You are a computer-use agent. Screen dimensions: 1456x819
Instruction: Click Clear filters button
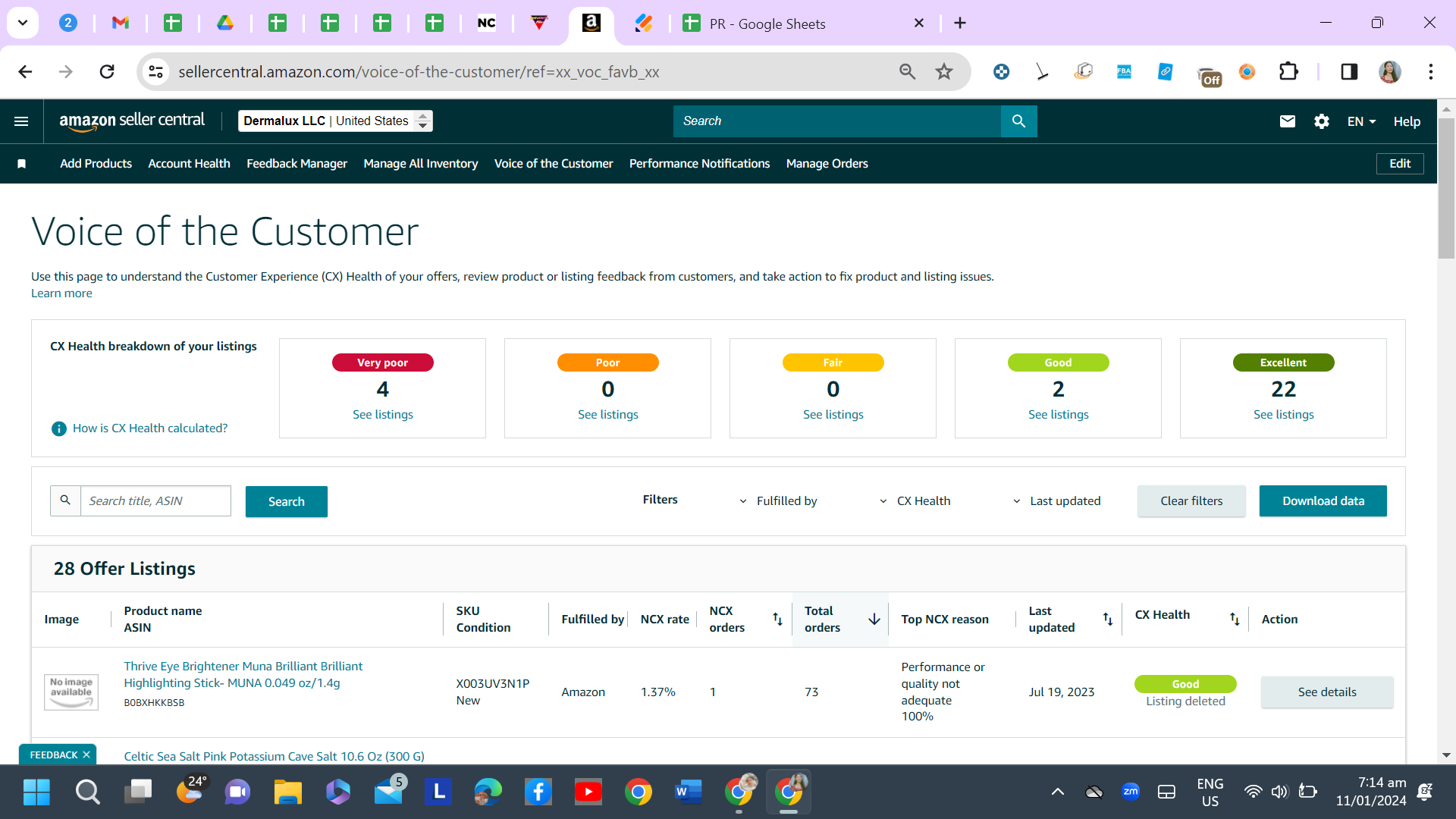click(1191, 501)
